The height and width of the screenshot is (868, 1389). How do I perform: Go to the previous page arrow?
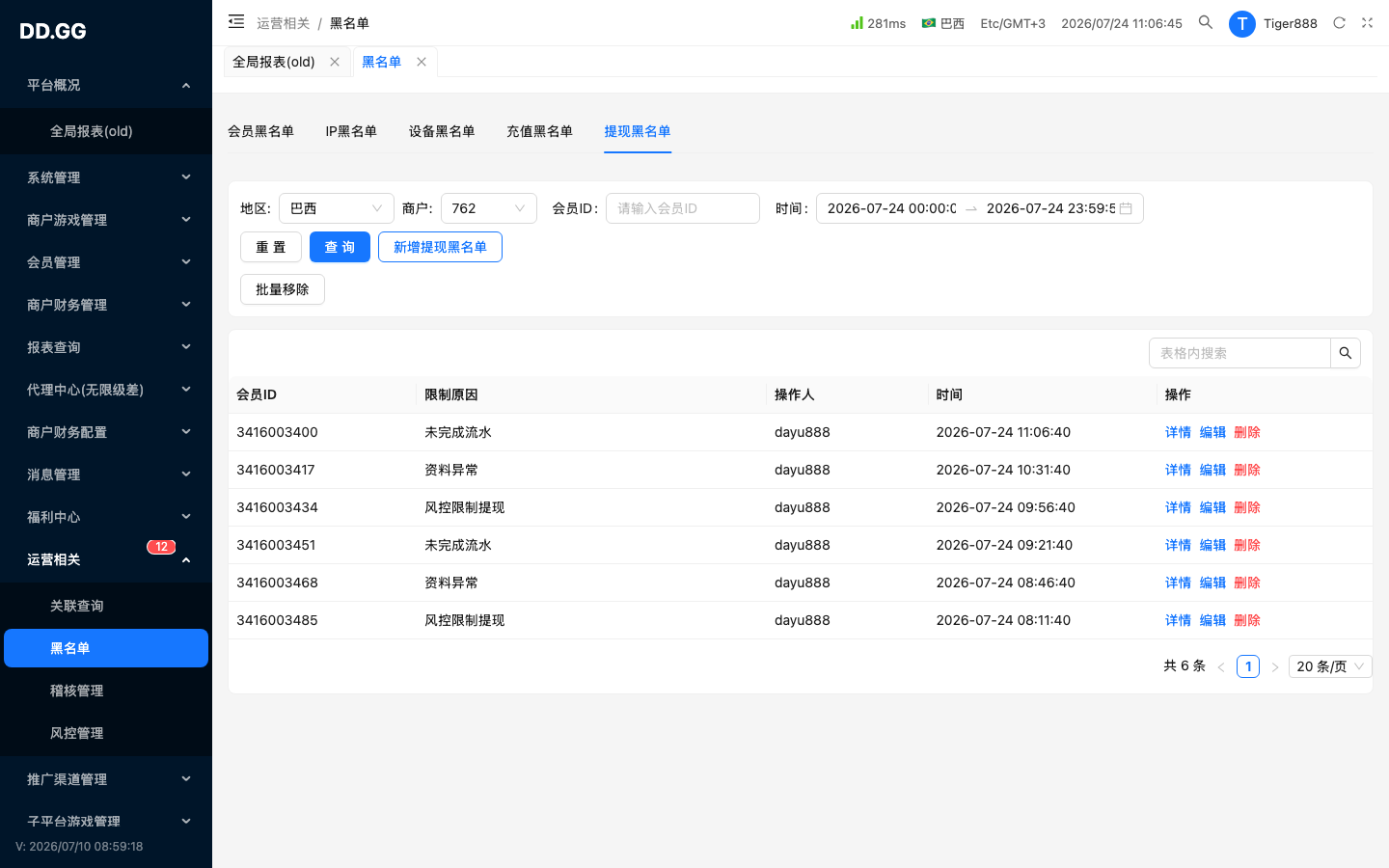(1221, 666)
